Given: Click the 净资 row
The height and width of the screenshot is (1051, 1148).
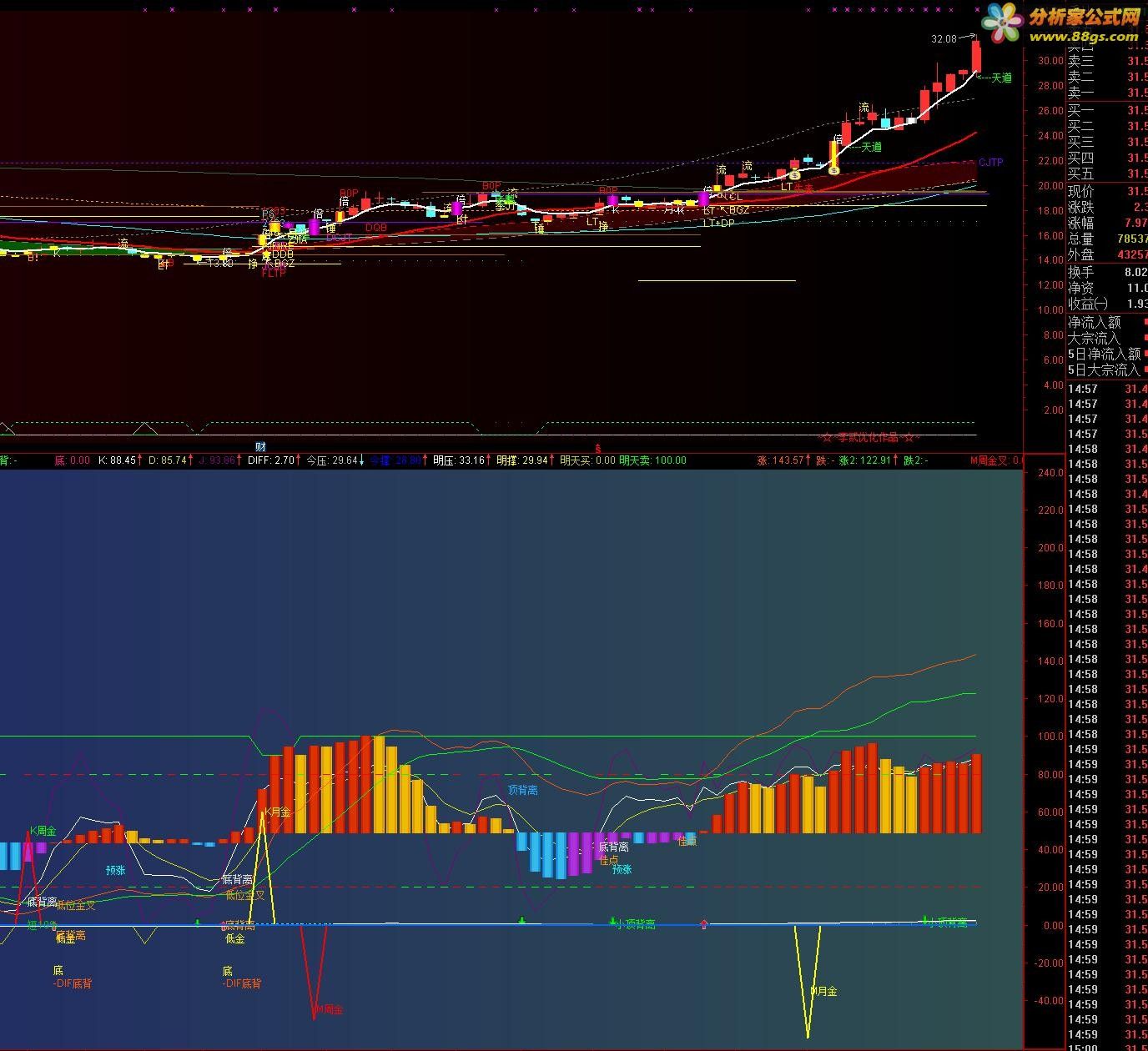Looking at the screenshot, I should click(1107, 288).
